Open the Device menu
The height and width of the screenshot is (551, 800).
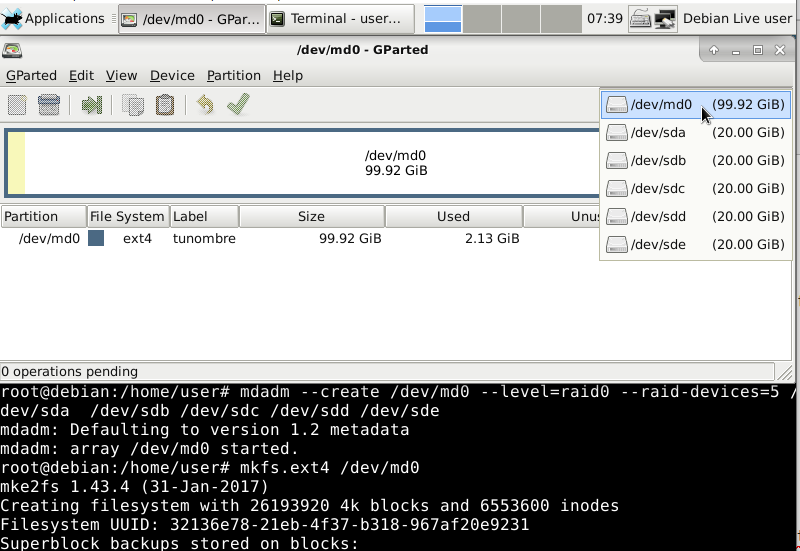[172, 76]
